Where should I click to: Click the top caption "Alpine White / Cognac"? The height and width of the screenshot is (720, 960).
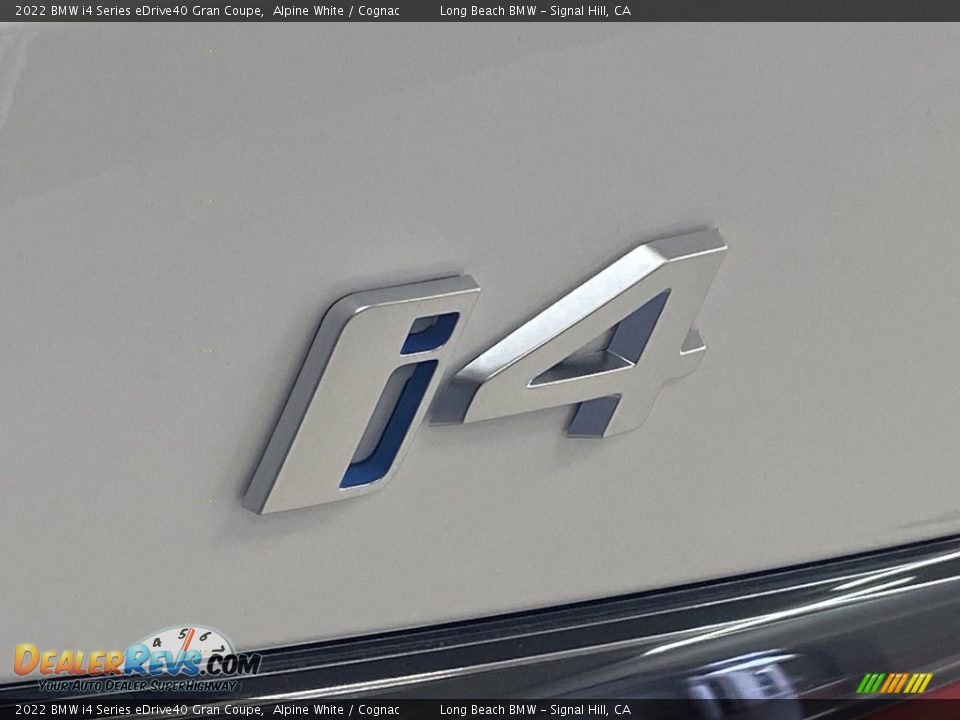pyautogui.click(x=336, y=10)
